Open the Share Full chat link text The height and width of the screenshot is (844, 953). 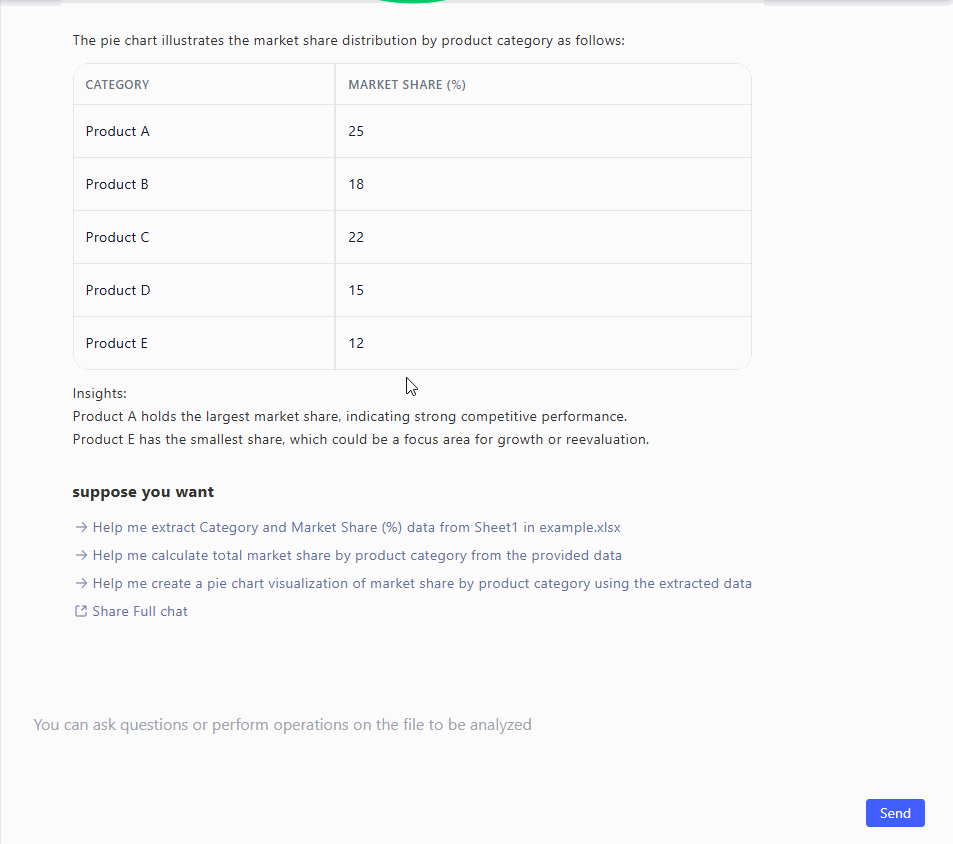coord(140,611)
